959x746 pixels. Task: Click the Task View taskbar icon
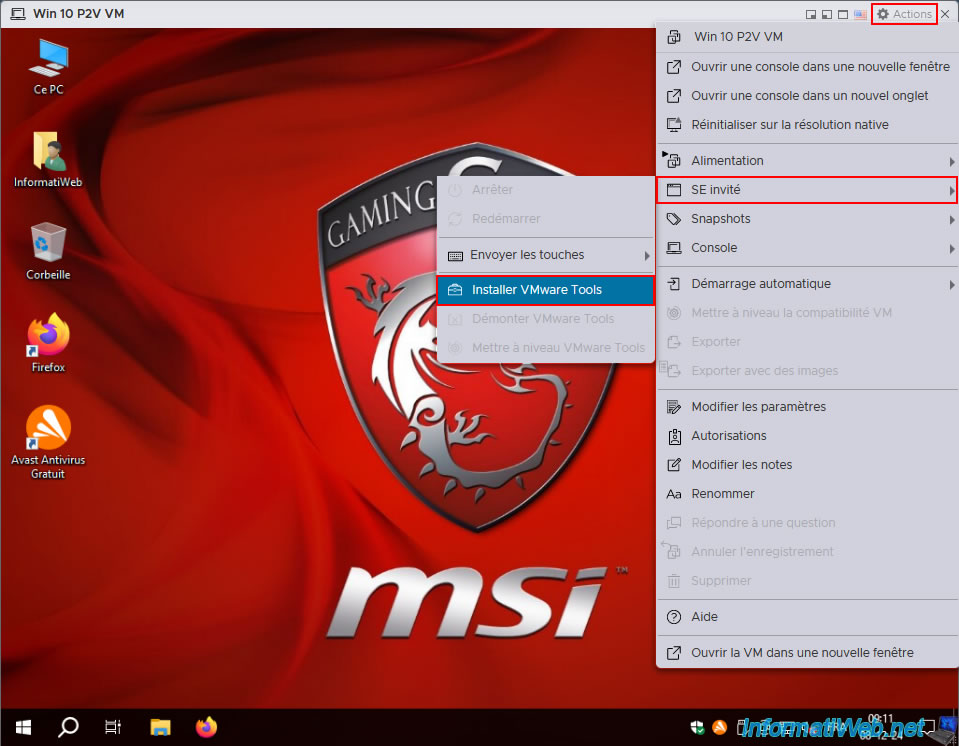pos(113,726)
